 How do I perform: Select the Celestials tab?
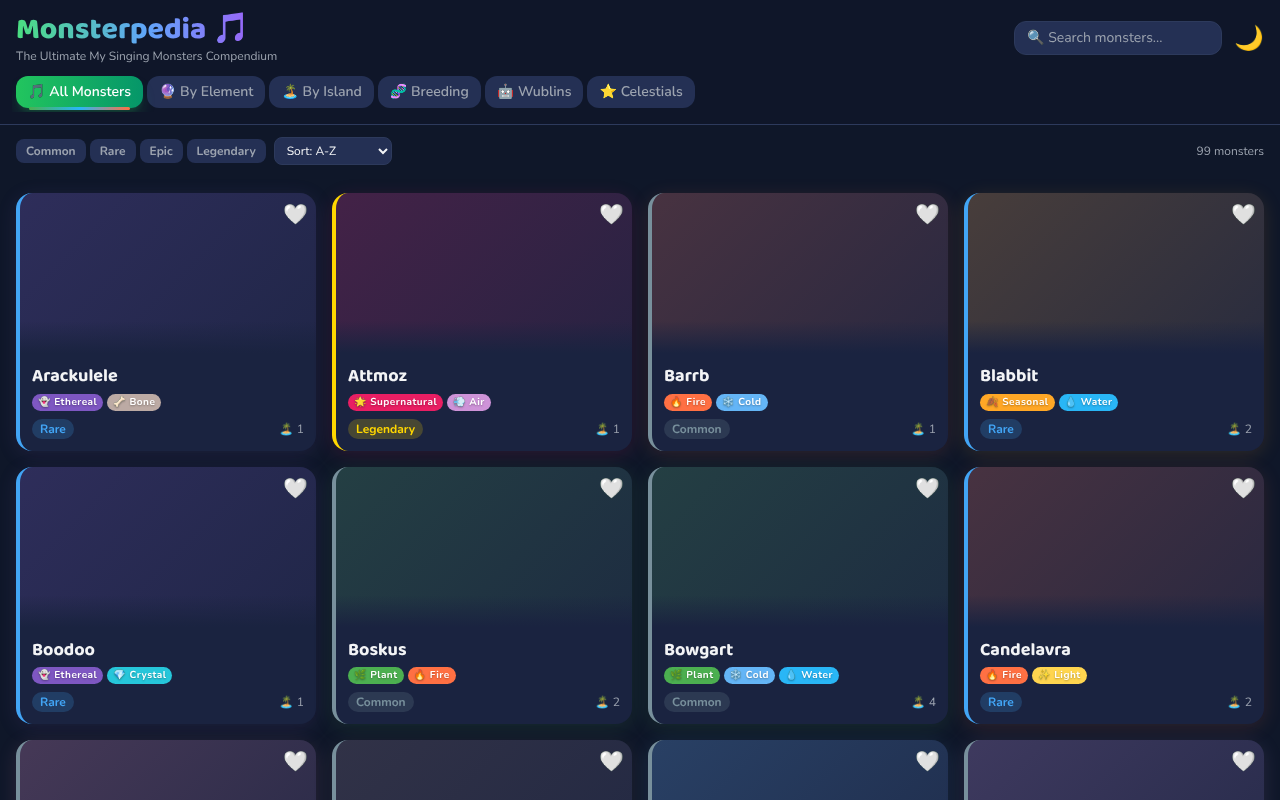click(641, 92)
